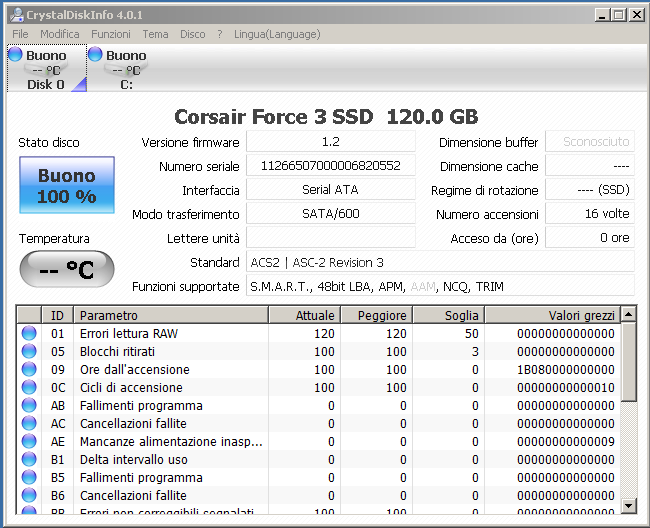650x528 pixels.
Task: Click the blue status orb for Disk 0
Action: tap(15, 54)
